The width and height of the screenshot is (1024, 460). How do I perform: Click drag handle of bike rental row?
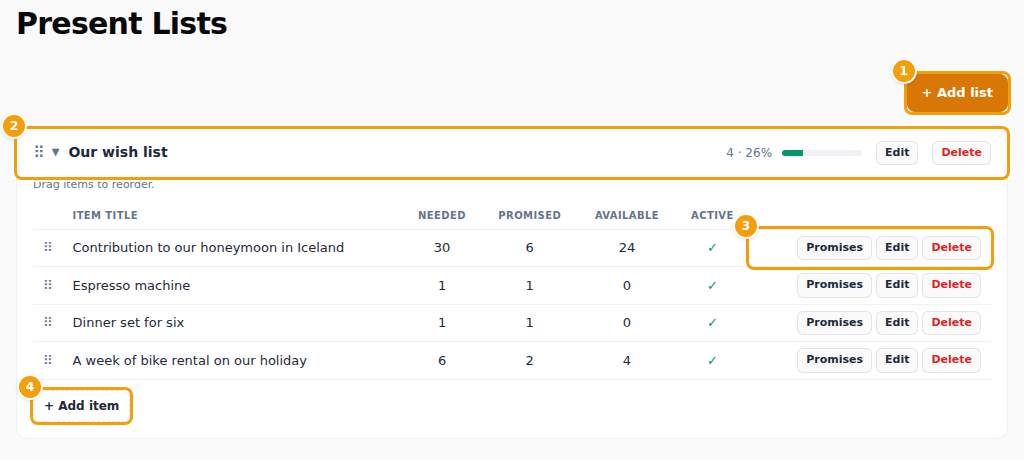(48, 360)
